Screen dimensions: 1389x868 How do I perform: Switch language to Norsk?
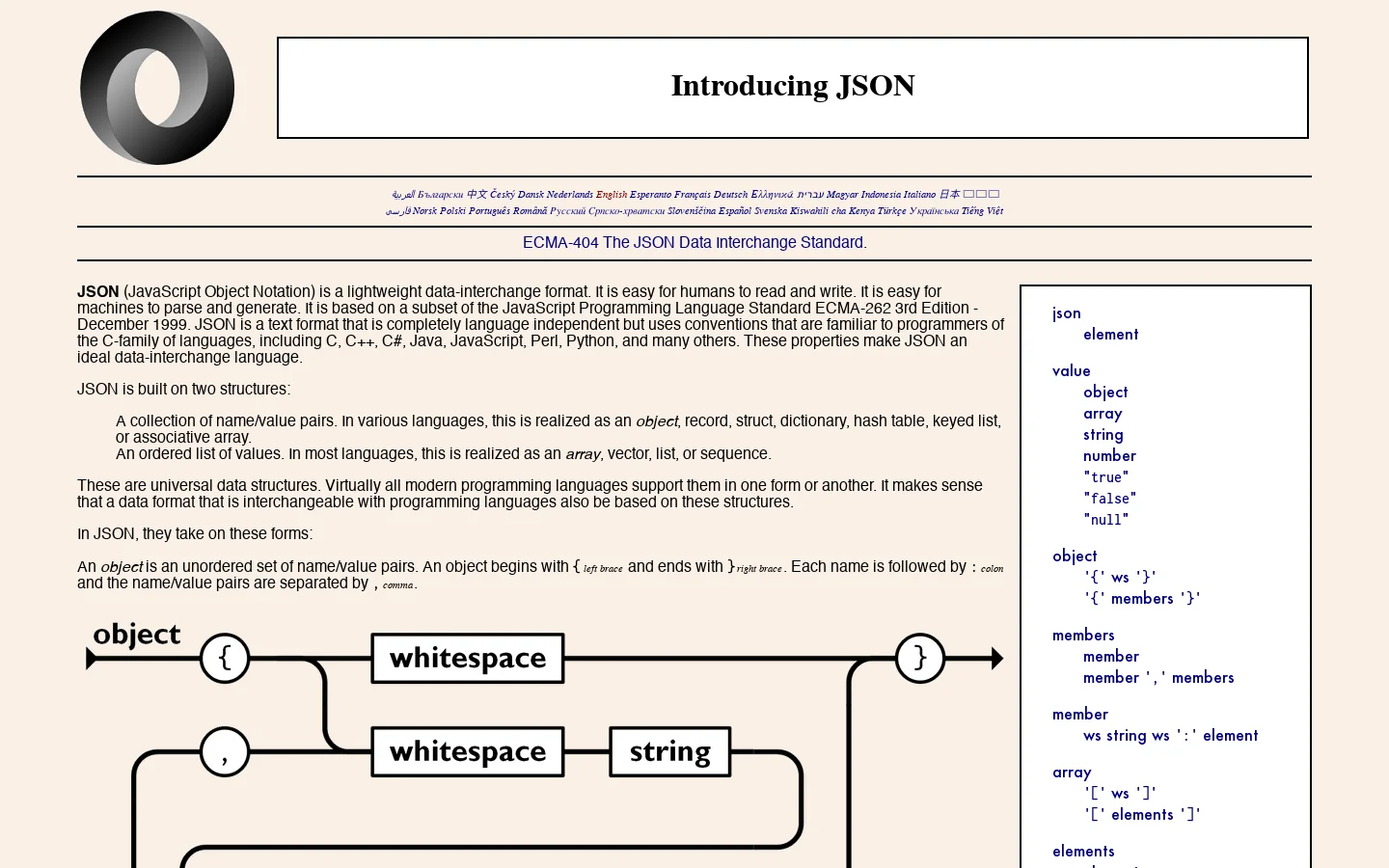coord(425,211)
